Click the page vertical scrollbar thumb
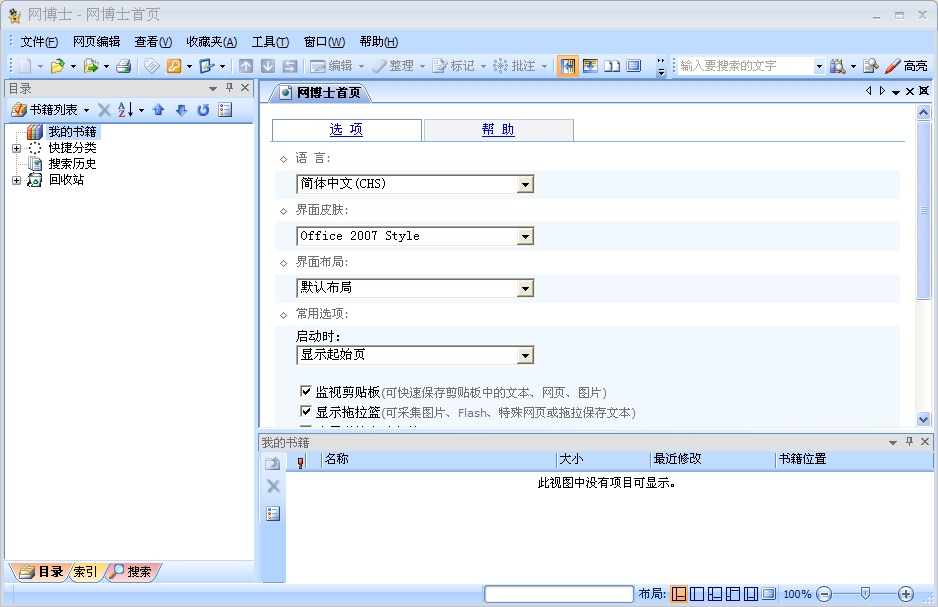Viewport: 938px width, 607px height. click(923, 210)
